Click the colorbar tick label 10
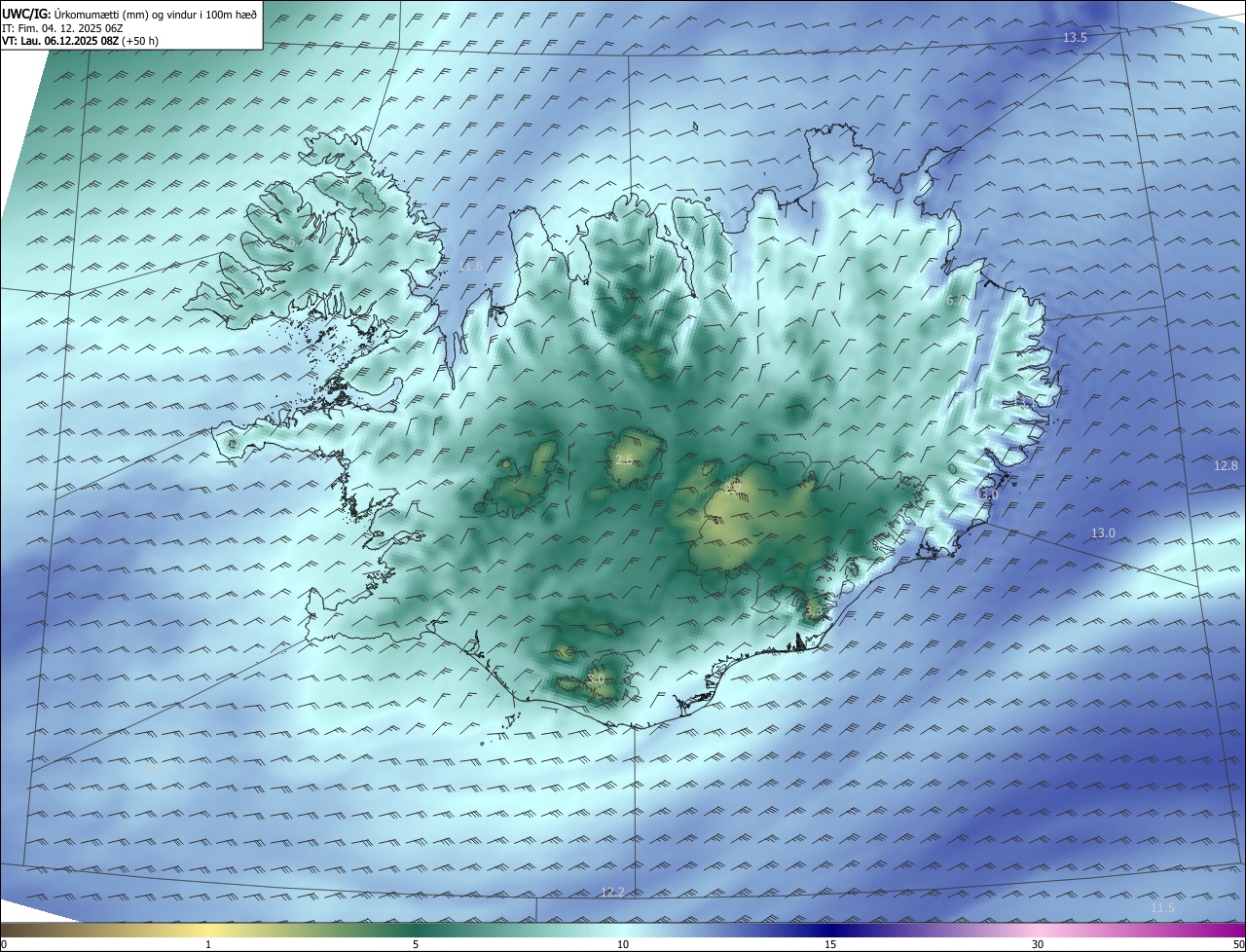 tap(623, 944)
